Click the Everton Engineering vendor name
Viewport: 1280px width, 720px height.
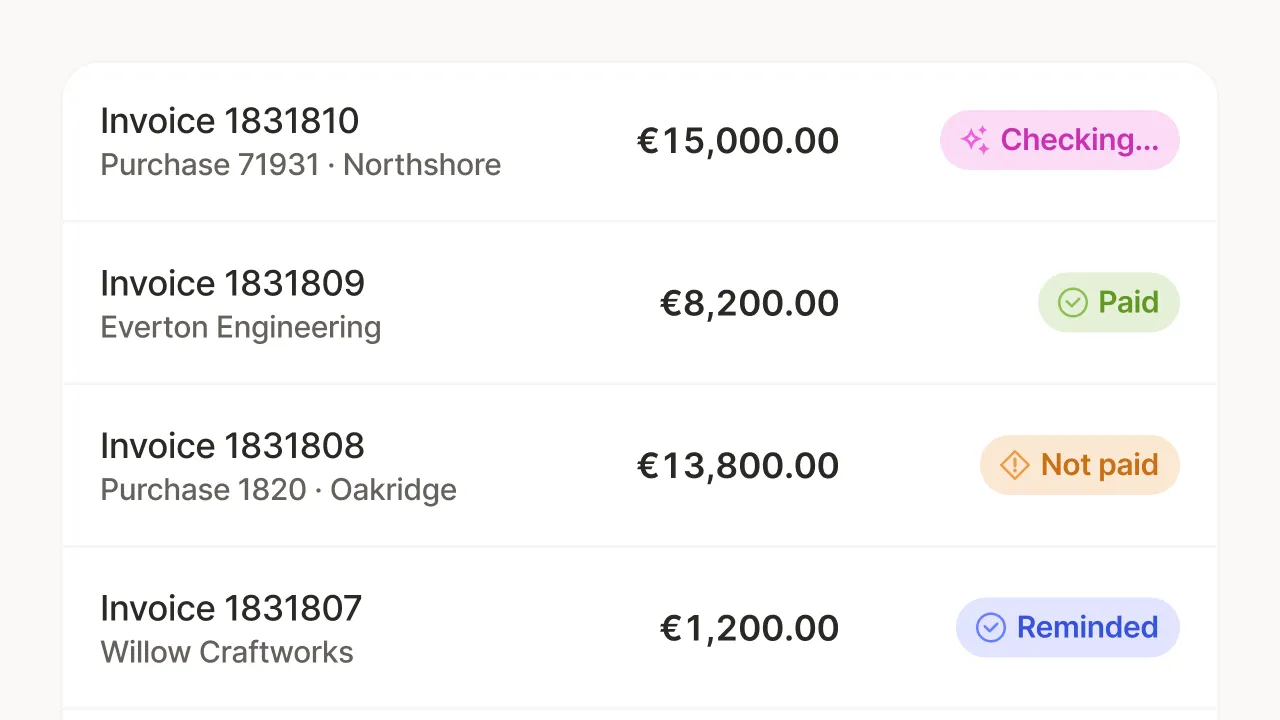[x=241, y=328]
